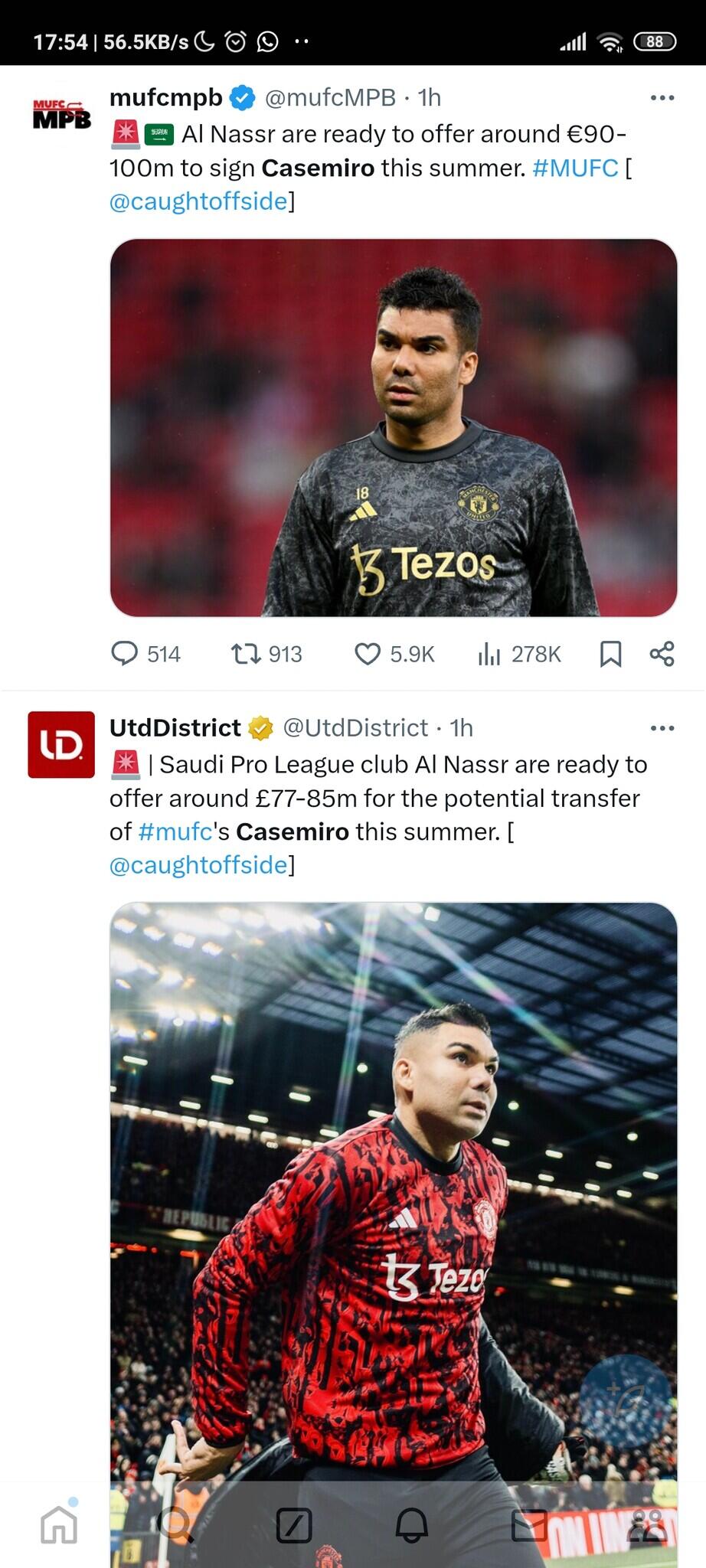
Task: Open notifications bell in bottom bar
Action: coord(411,1524)
